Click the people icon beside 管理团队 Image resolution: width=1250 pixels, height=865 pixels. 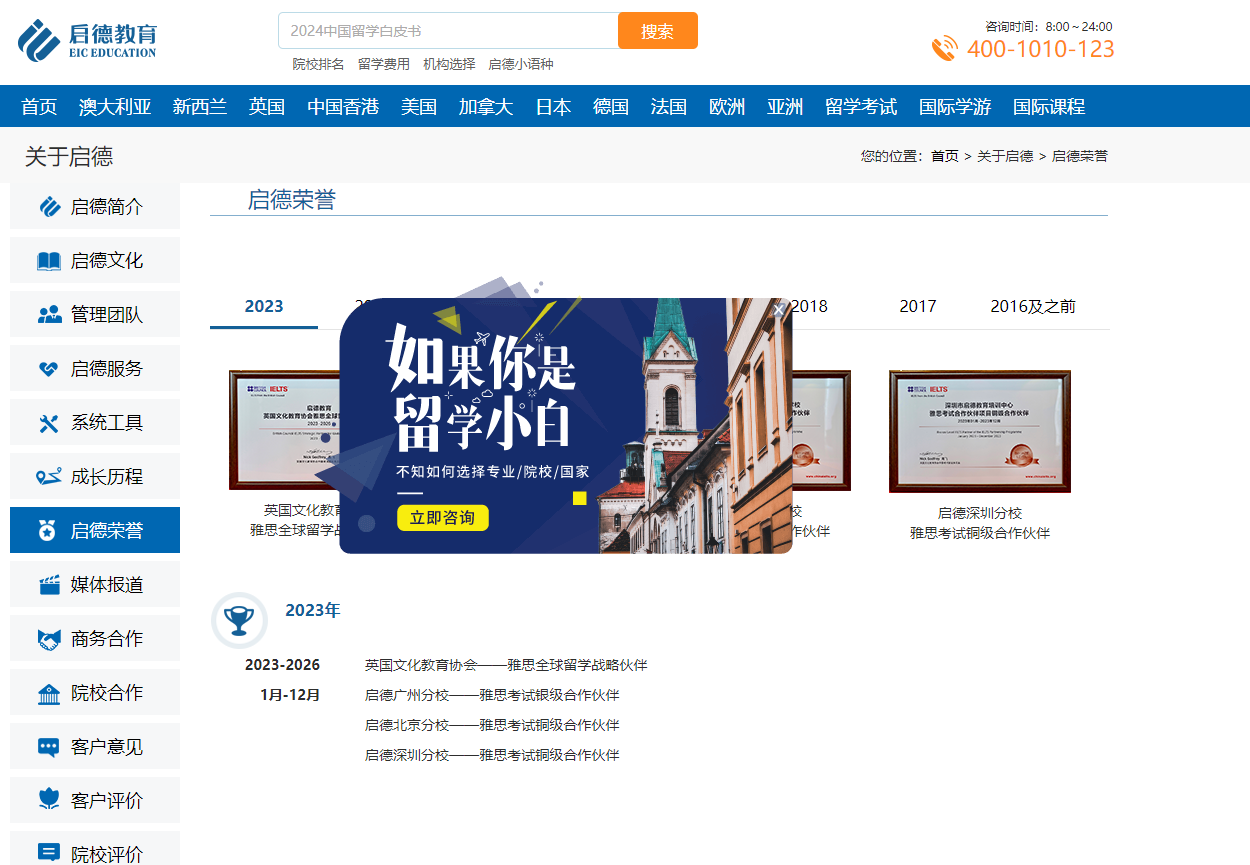[x=49, y=315]
